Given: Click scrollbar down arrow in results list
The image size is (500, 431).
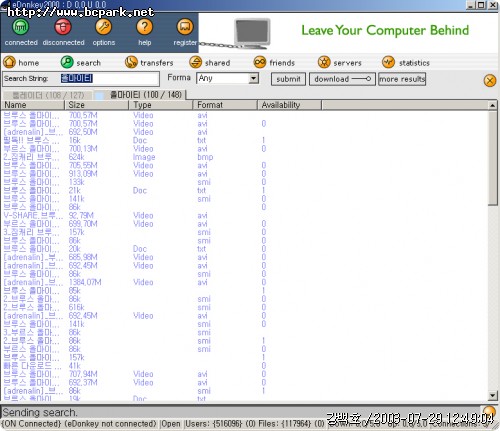Looking at the screenshot, I should pyautogui.click(x=493, y=396).
